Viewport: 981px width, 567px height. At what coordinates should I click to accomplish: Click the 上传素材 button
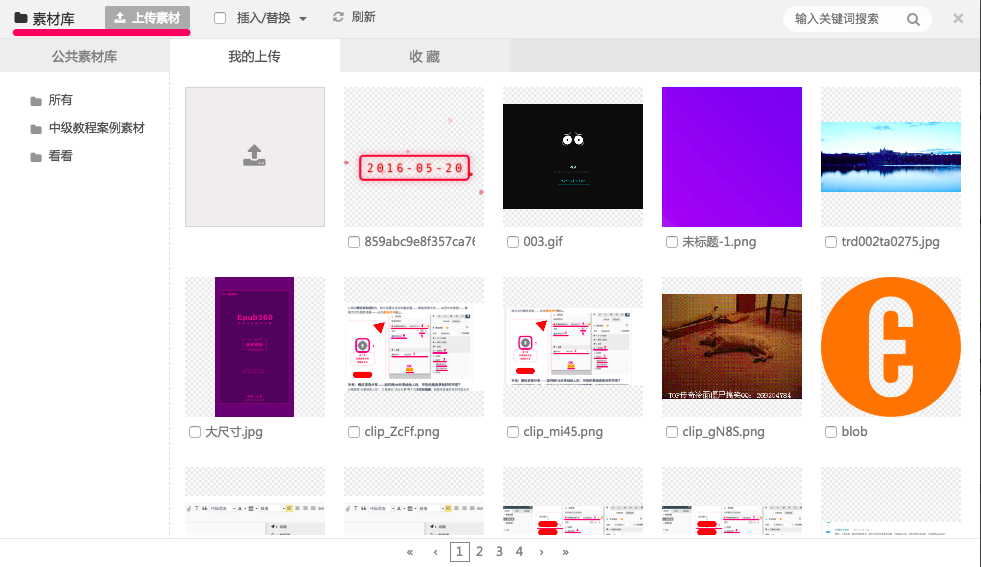pos(147,18)
